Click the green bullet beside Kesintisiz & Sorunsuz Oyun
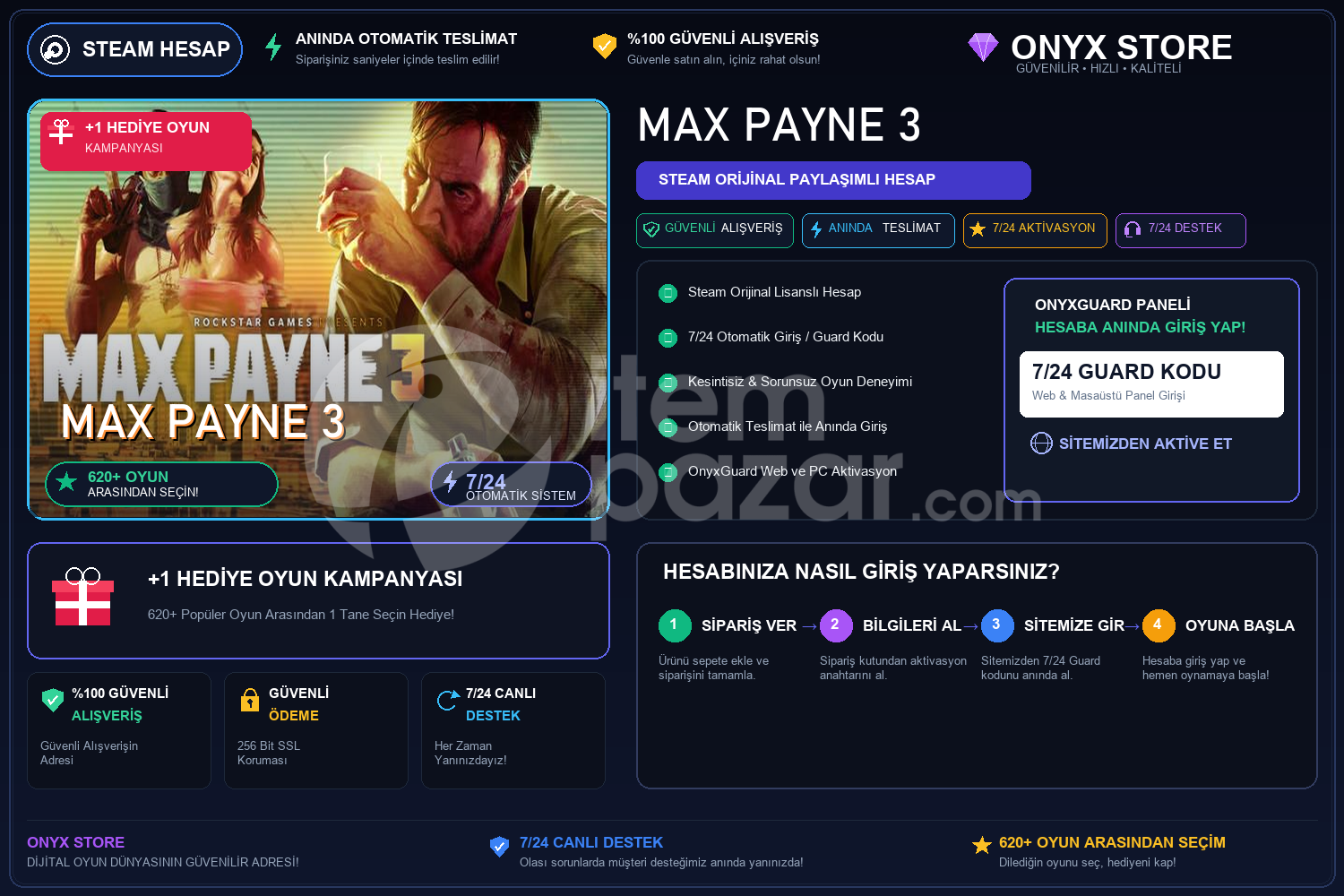Viewport: 1344px width, 896px height. (x=668, y=383)
